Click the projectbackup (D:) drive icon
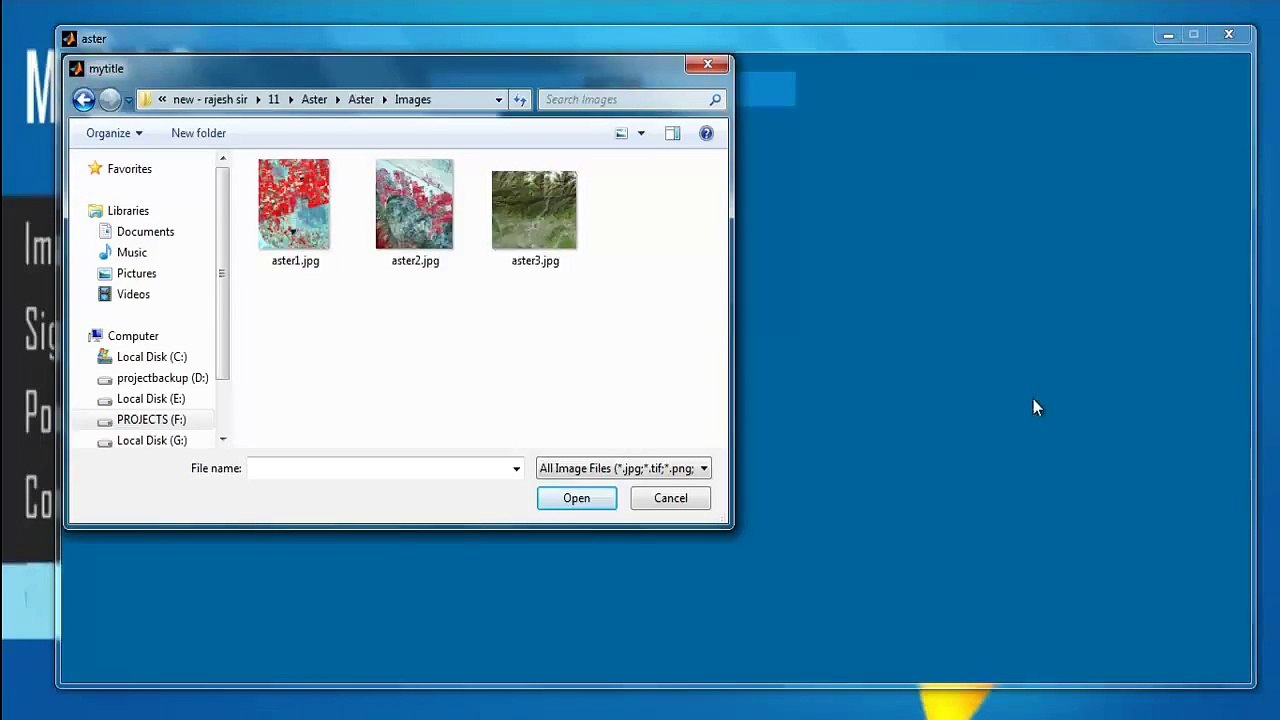The width and height of the screenshot is (1280, 720). click(105, 379)
